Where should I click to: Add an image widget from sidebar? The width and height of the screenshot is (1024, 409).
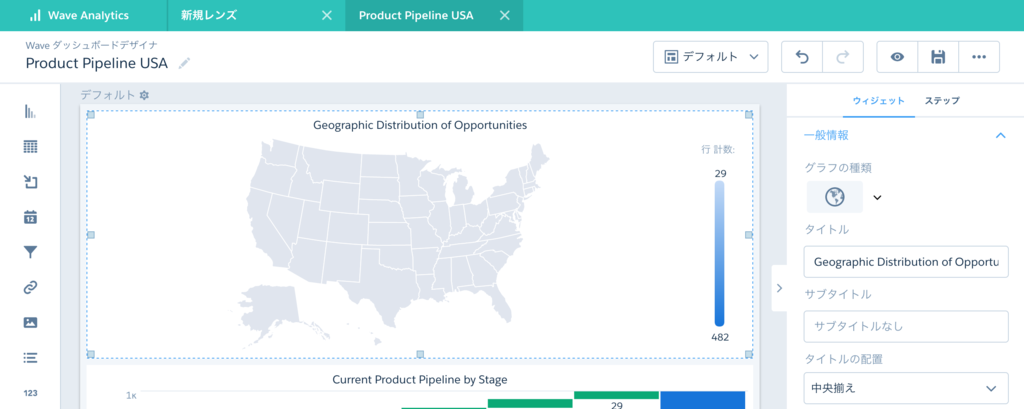(x=30, y=322)
